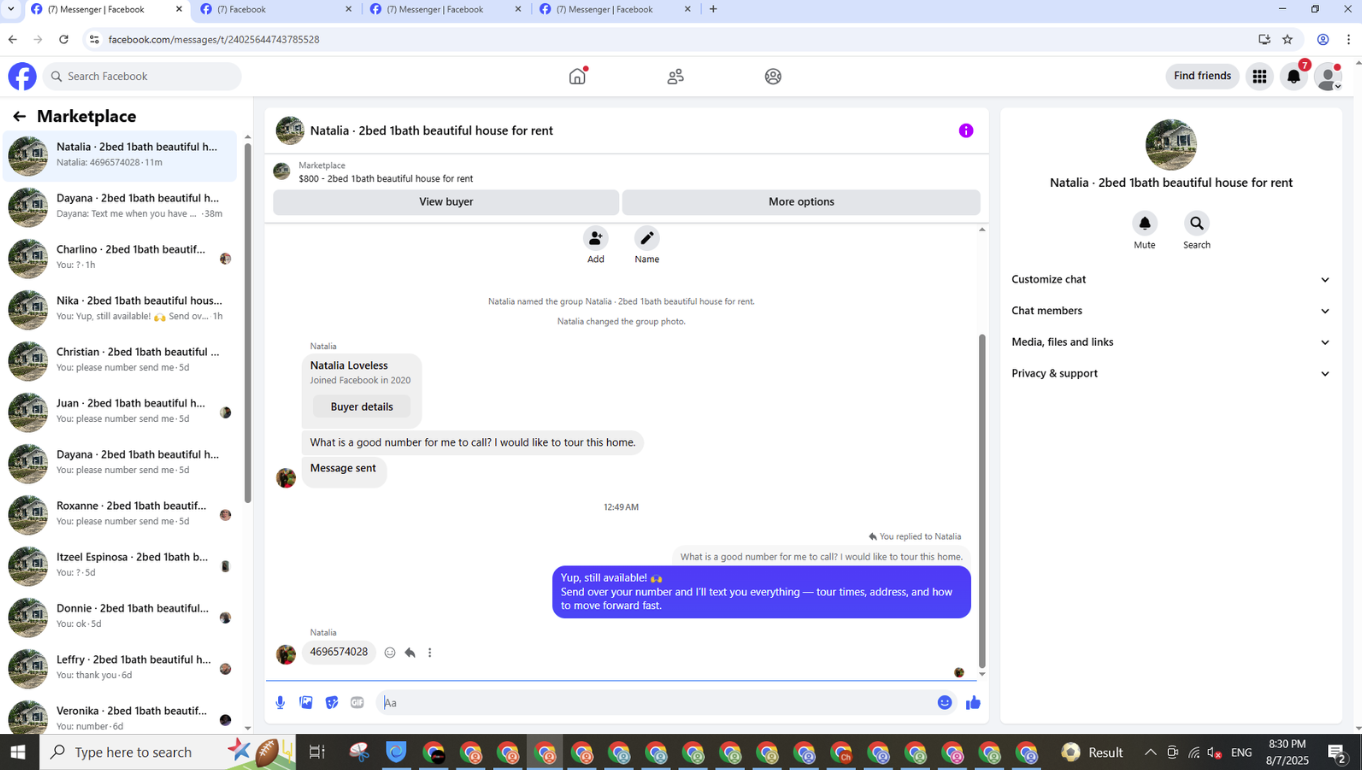Switch to third Messenger browser tab

pyautogui.click(x=446, y=9)
